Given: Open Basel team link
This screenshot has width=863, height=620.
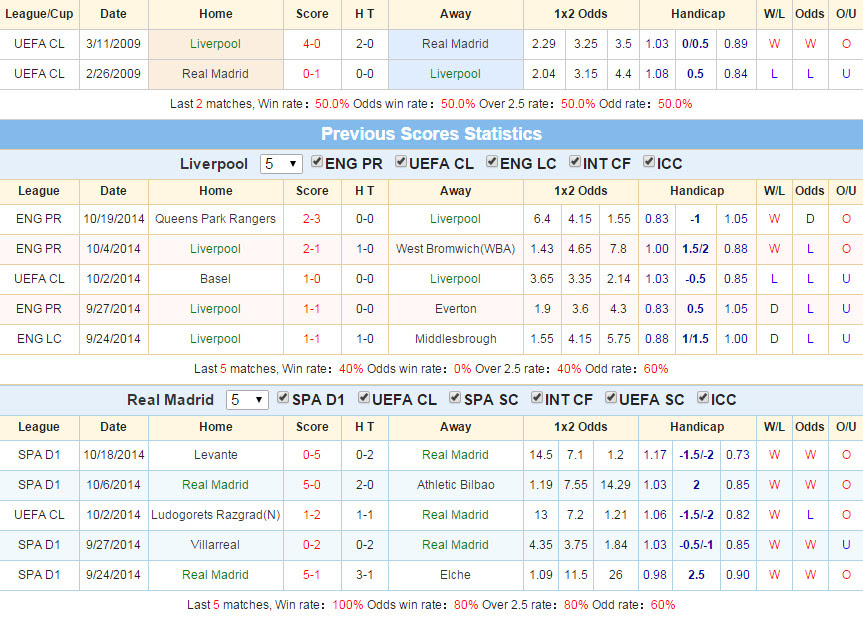Looking at the screenshot, I should (x=215, y=279).
